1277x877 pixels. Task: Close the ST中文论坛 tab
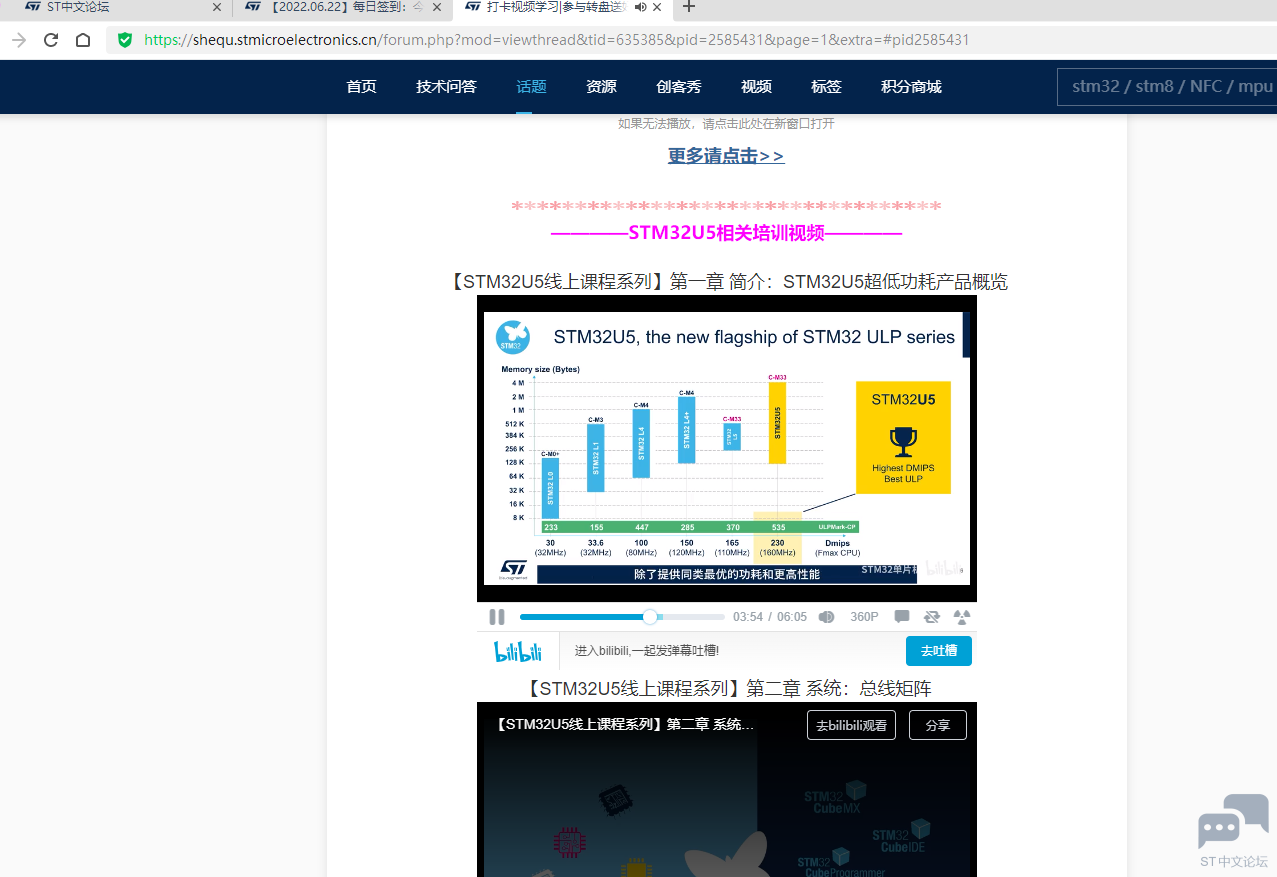217,7
